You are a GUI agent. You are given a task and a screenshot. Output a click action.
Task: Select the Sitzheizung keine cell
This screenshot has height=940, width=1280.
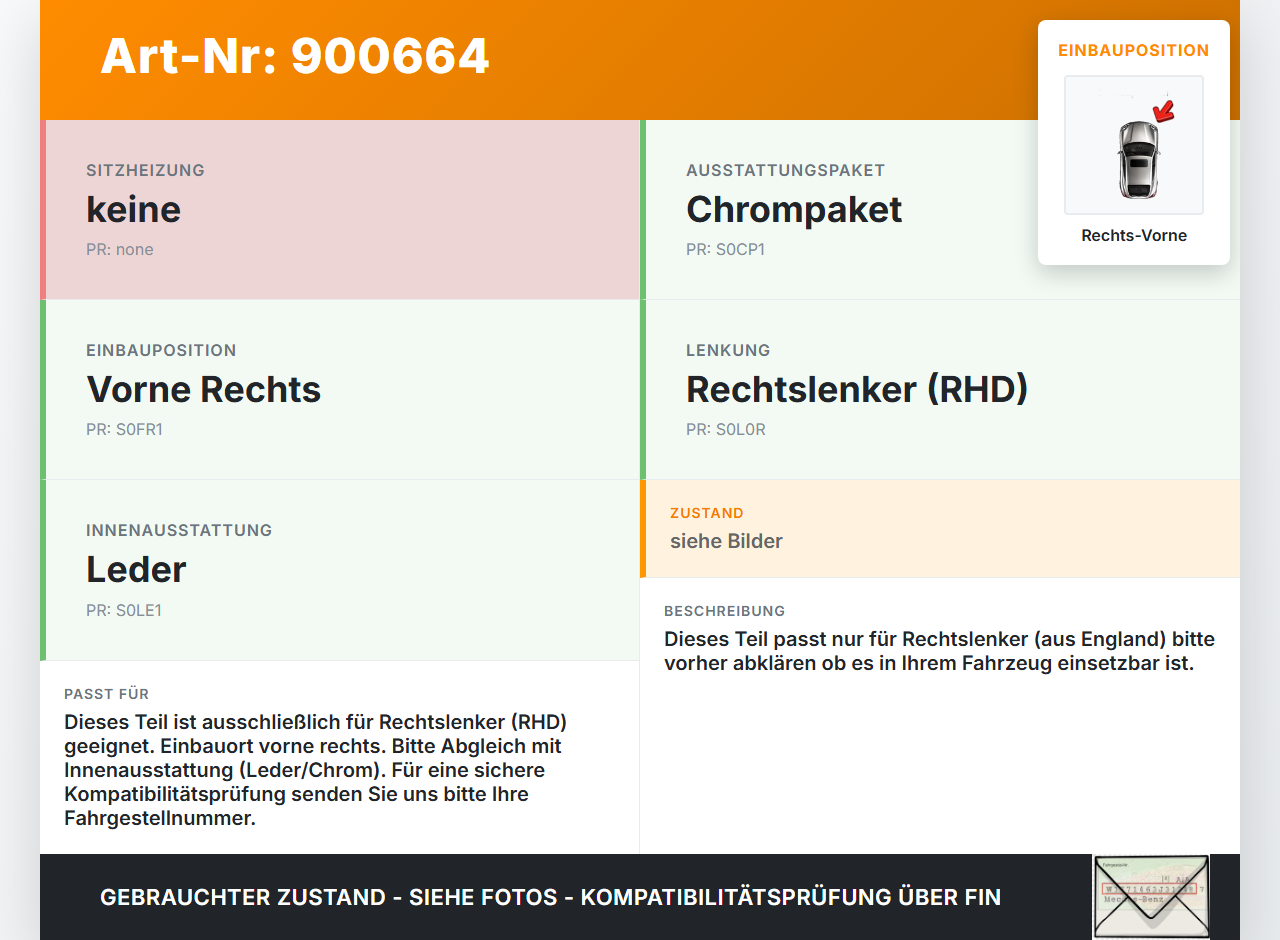click(340, 210)
